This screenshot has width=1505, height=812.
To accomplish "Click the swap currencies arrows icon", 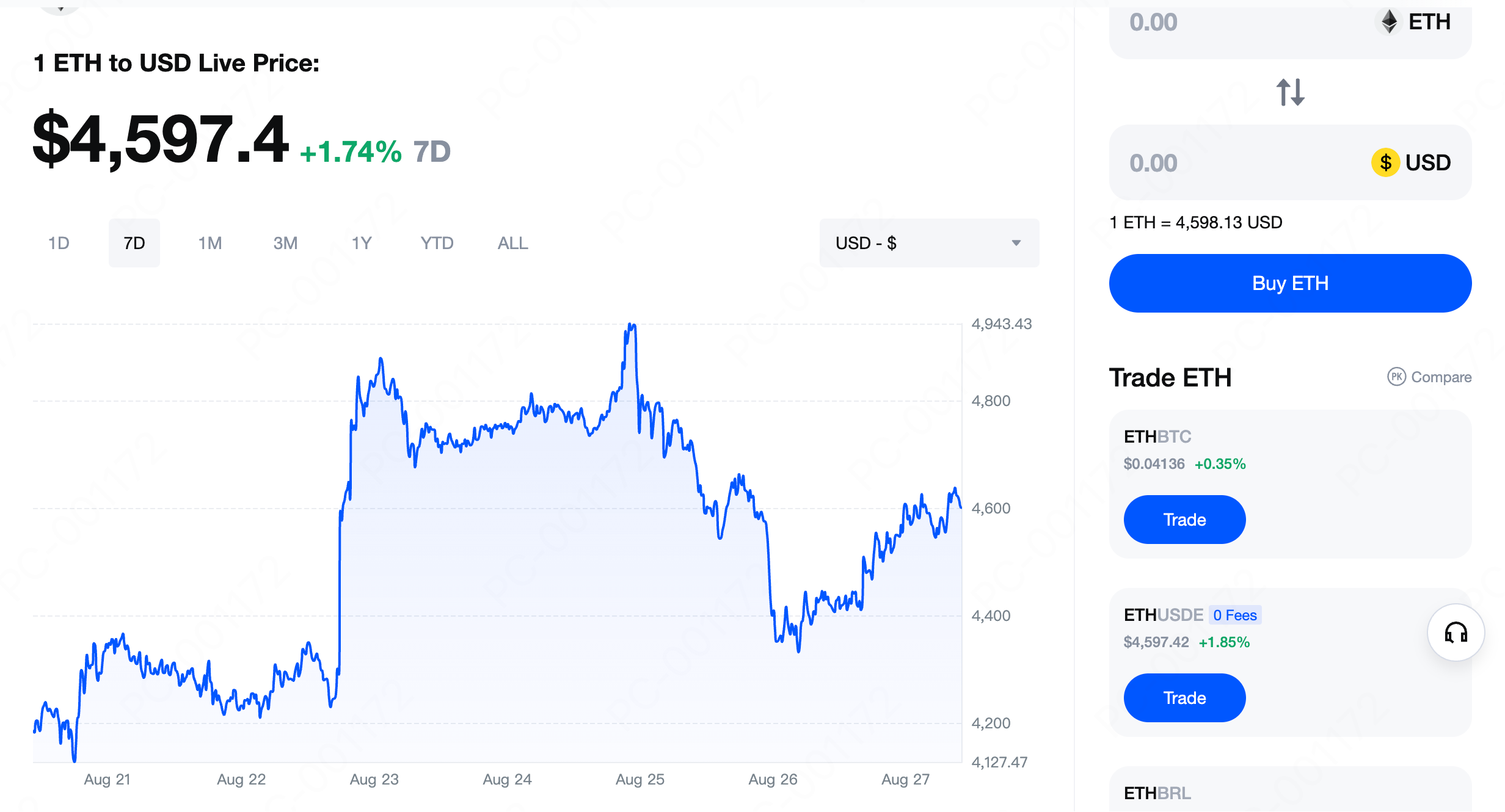I will (1290, 92).
